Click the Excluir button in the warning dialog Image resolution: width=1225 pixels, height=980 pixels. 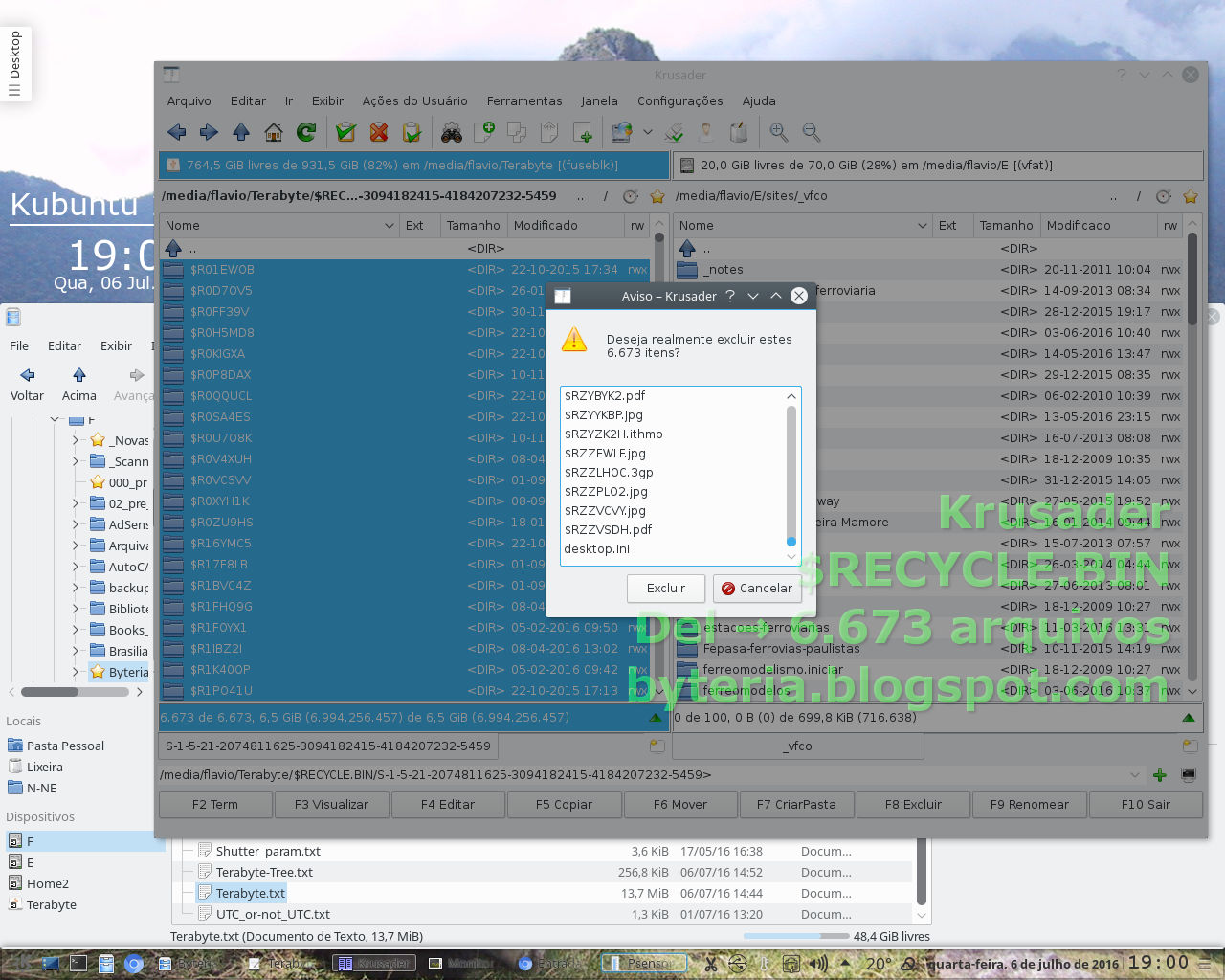click(x=666, y=588)
